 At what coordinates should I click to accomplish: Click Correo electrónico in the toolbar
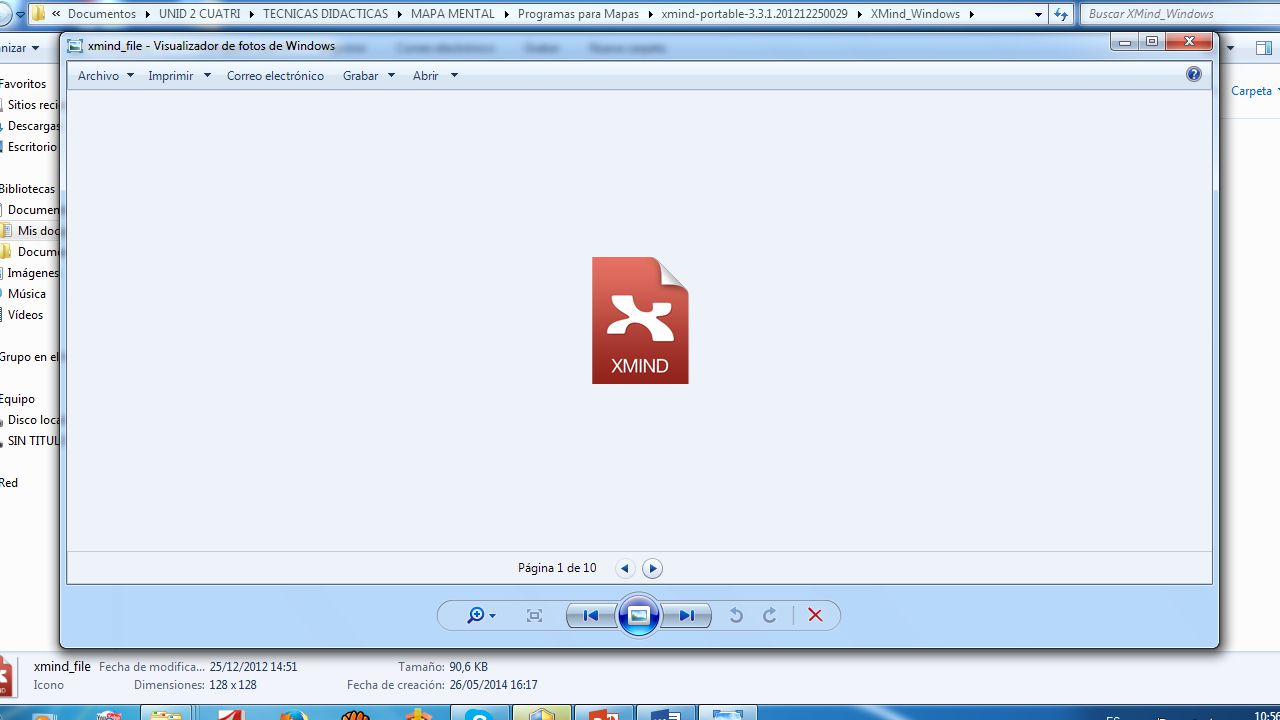tap(275, 76)
